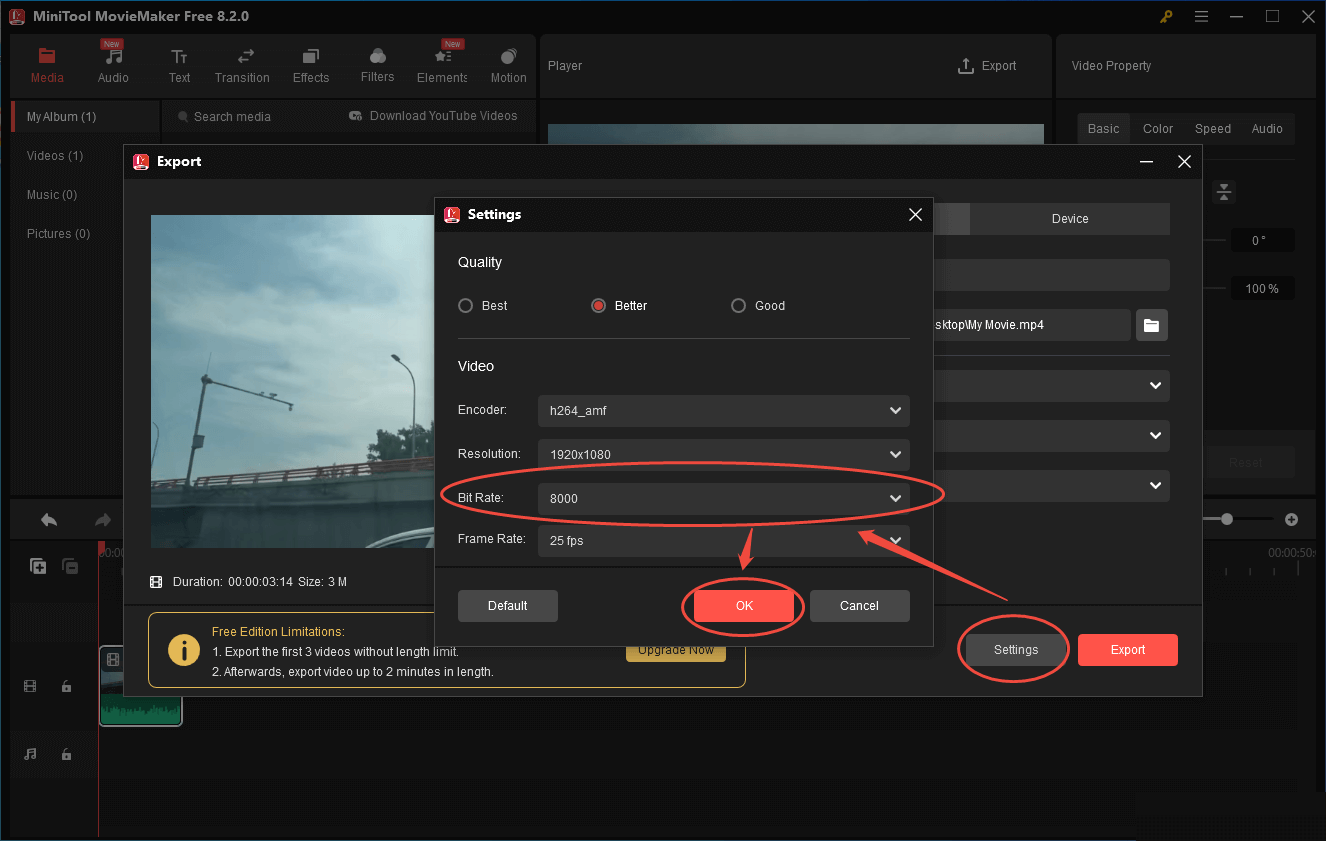Close the Settings dialog with X
Image resolution: width=1326 pixels, height=841 pixels.
point(915,214)
